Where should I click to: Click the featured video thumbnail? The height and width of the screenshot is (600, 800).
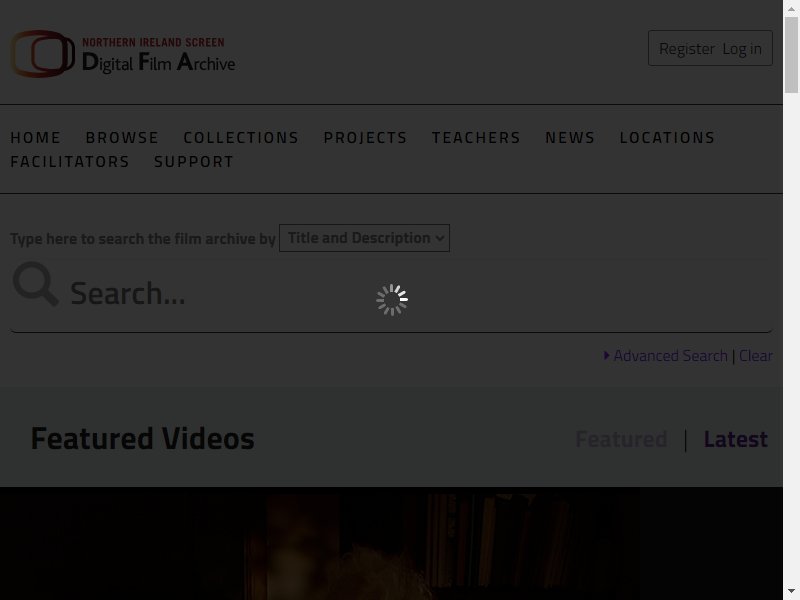click(391, 543)
